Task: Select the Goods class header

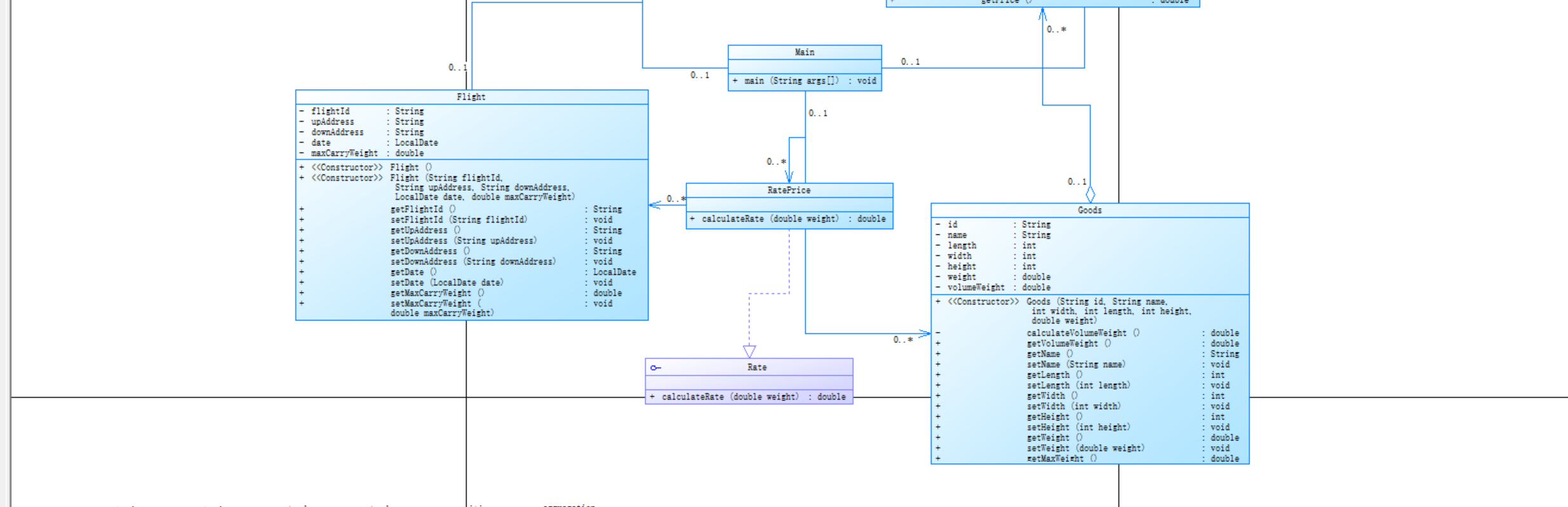Action: coord(1089,210)
